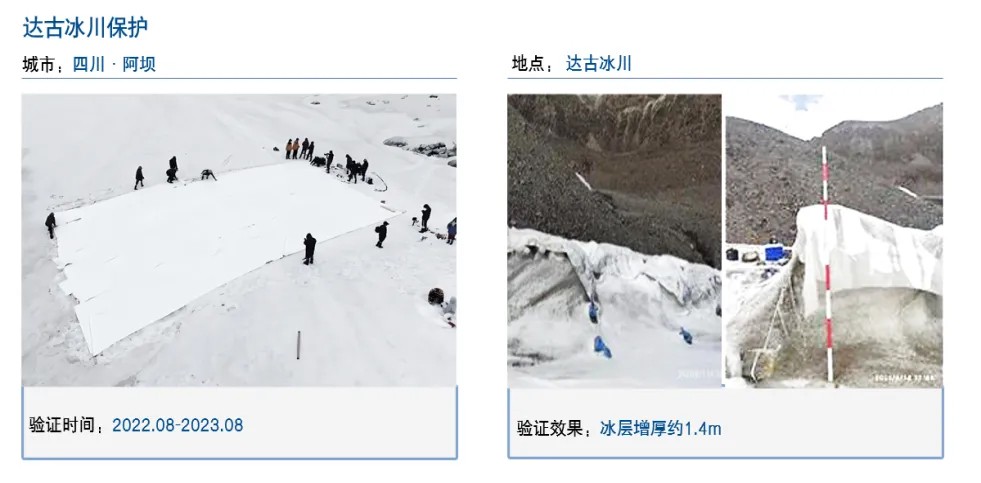This screenshot has width=981, height=483.
Task: Open the red-white measuring pole photo
Action: pos(834,240)
